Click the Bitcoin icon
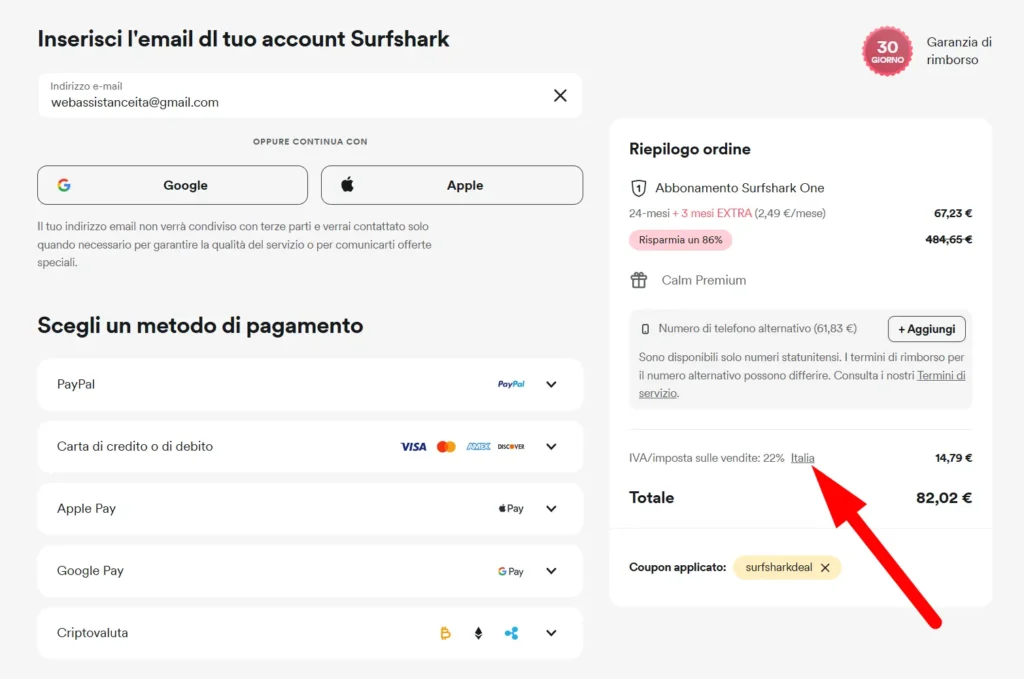 446,633
